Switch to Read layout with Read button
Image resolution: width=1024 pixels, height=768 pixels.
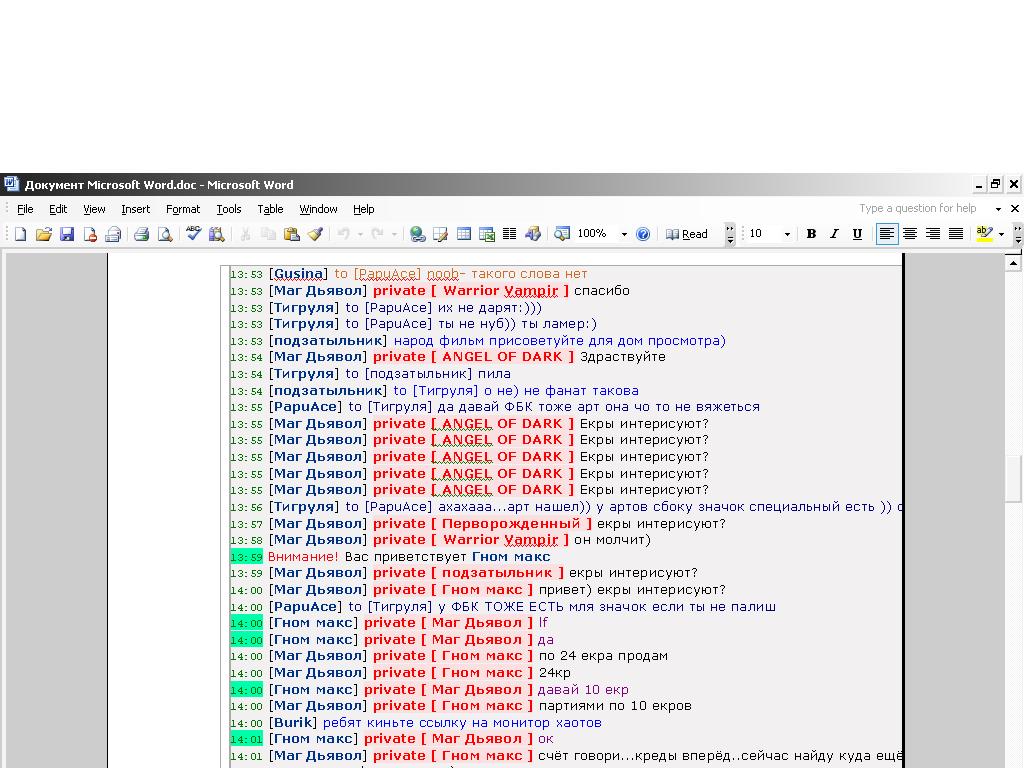[686, 234]
